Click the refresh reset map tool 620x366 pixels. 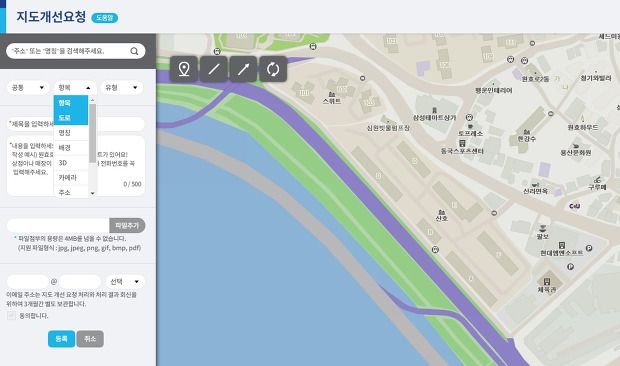273,69
